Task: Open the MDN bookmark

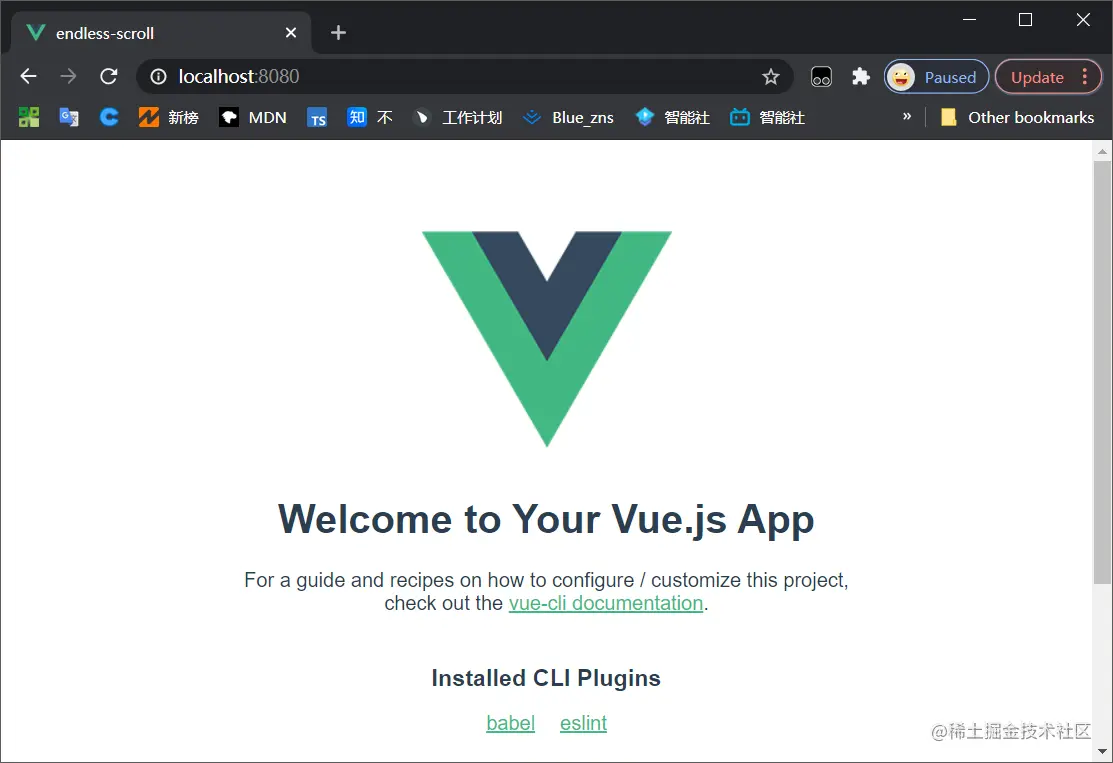Action: pyautogui.click(x=253, y=117)
